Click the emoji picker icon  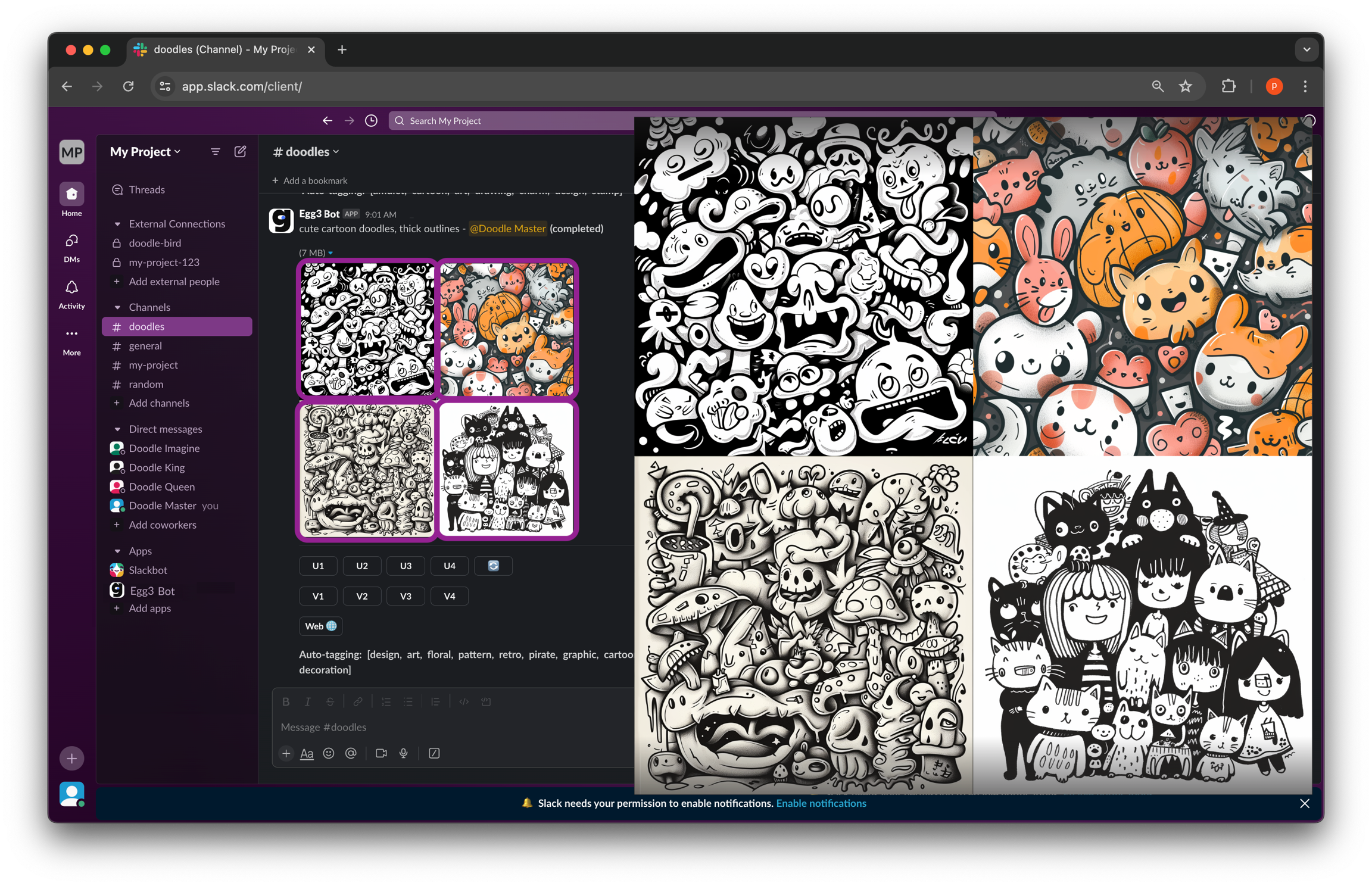point(329,753)
